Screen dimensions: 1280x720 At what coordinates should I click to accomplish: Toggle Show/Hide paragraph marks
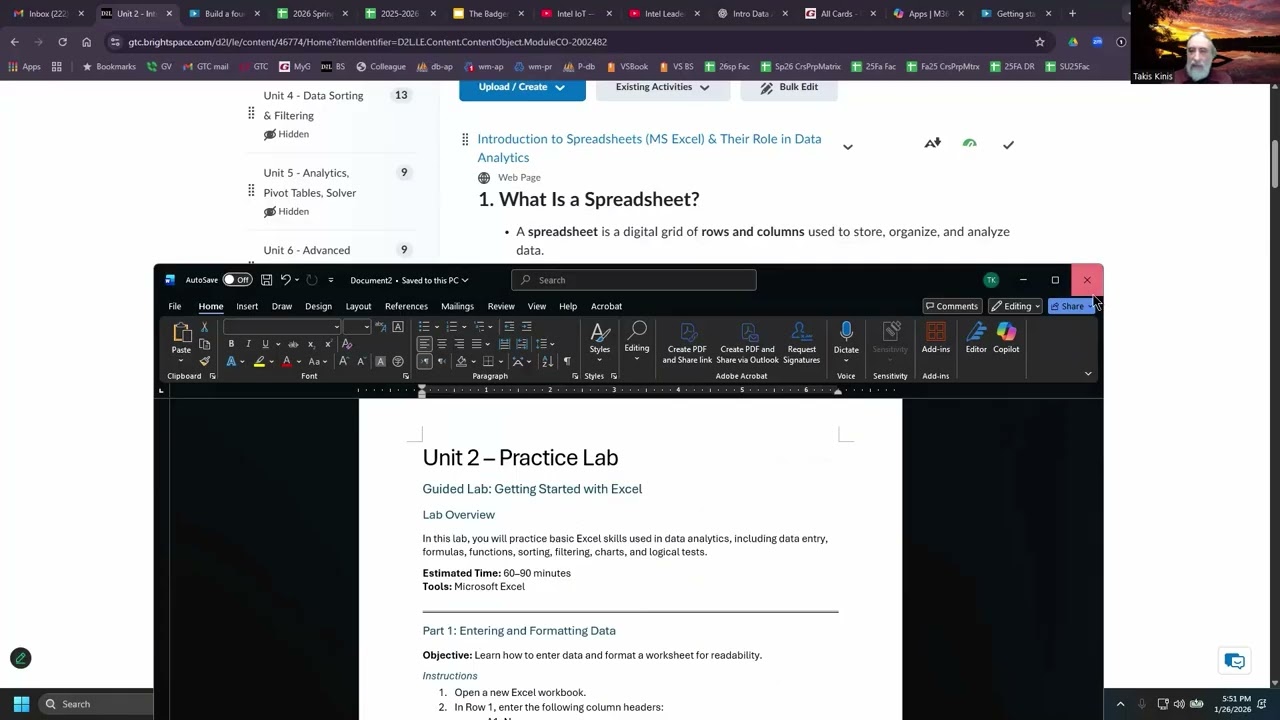(x=567, y=361)
